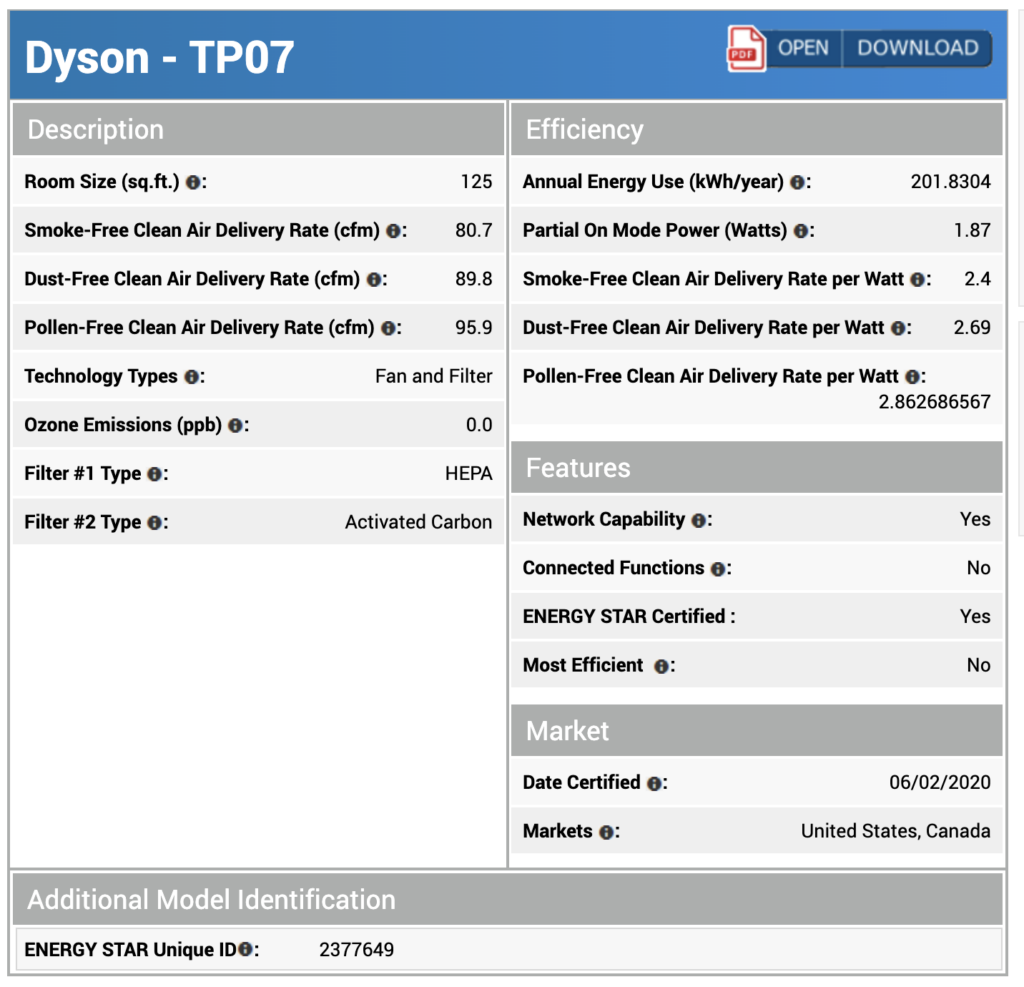
Task: Click the Smoke-Free CADR per Watt info icon
Action: (918, 279)
